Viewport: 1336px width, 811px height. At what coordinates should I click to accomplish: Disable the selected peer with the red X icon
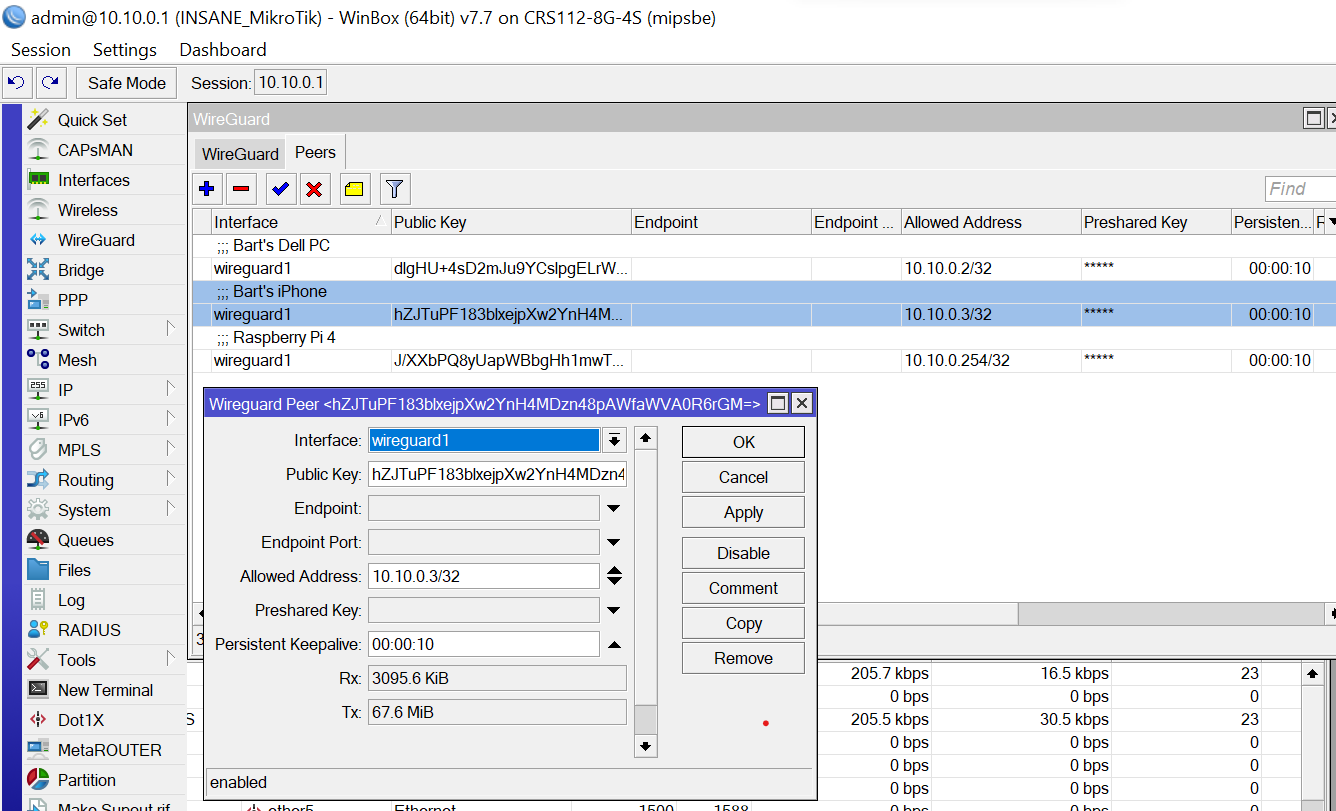314,188
